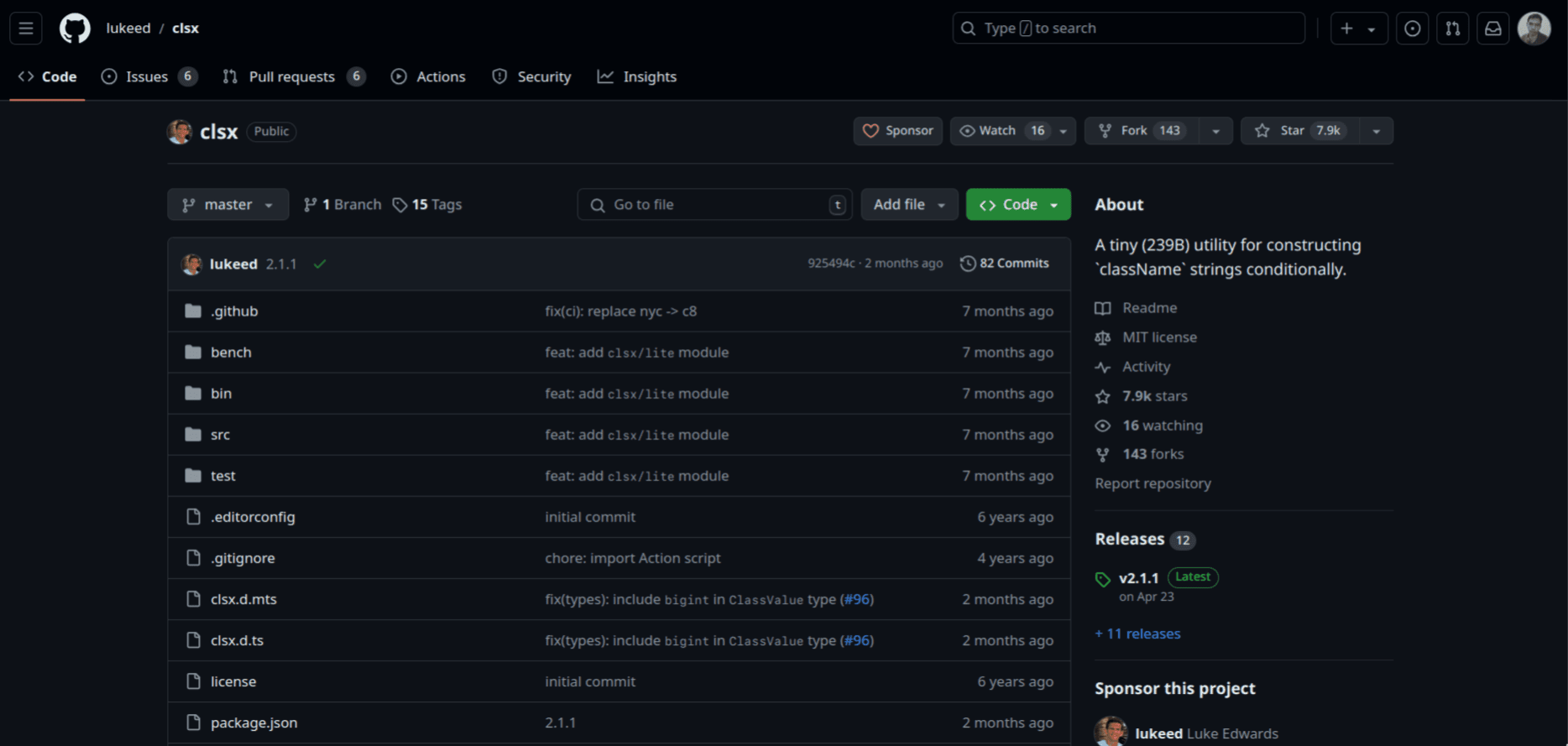Click the Go to file search box
The width and height of the screenshot is (1568, 746).
715,205
